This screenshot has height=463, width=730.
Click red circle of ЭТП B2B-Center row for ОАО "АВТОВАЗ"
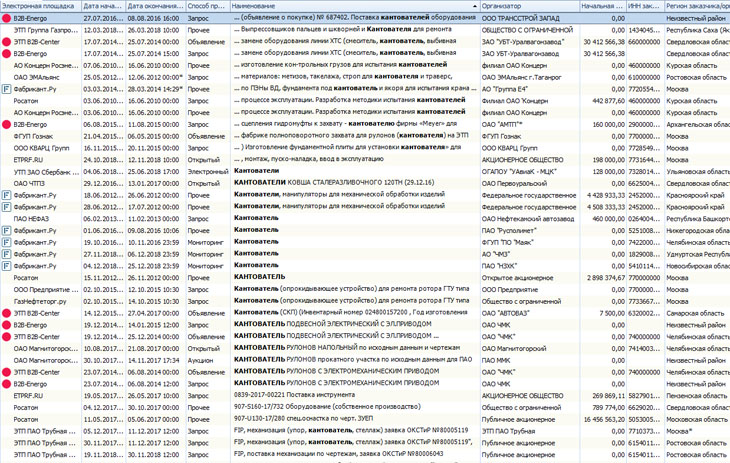point(6,313)
